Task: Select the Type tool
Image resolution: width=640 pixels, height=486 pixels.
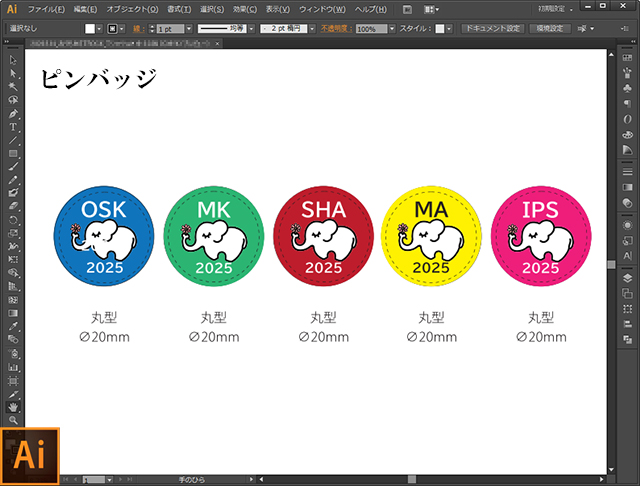Action: pos(13,127)
